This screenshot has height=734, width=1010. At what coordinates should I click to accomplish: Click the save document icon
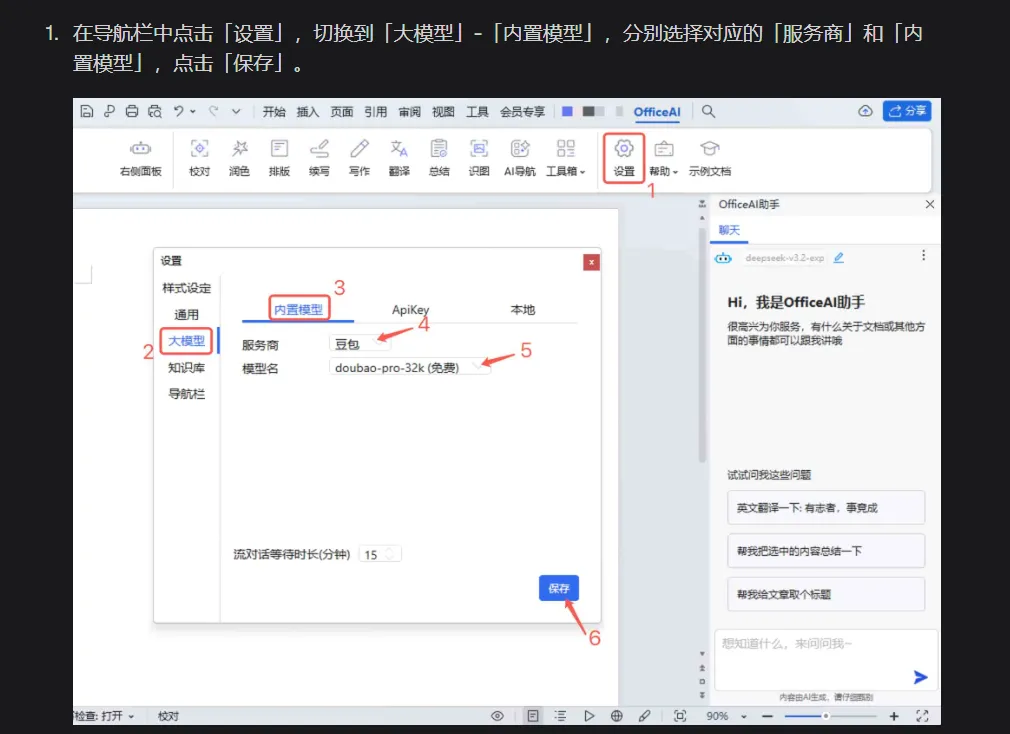[x=86, y=111]
